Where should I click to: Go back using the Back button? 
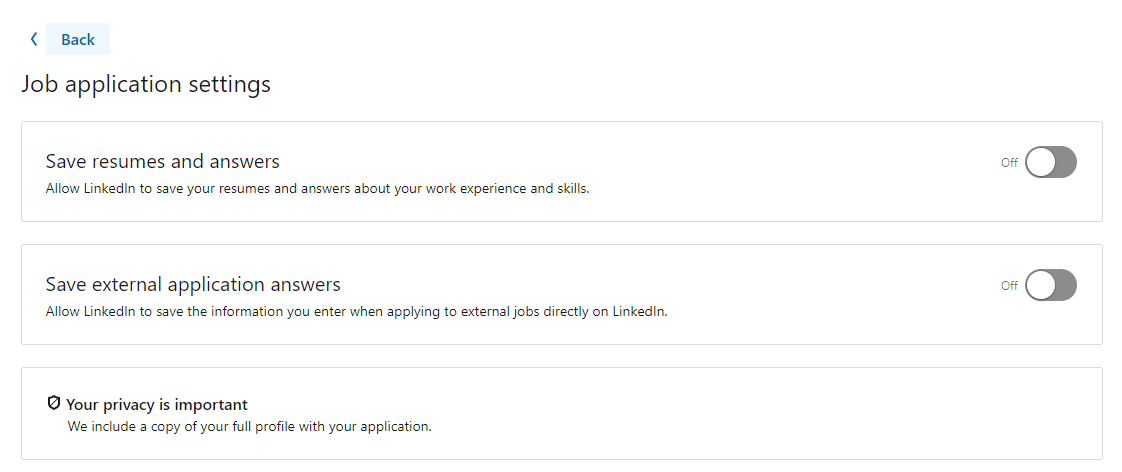(78, 39)
